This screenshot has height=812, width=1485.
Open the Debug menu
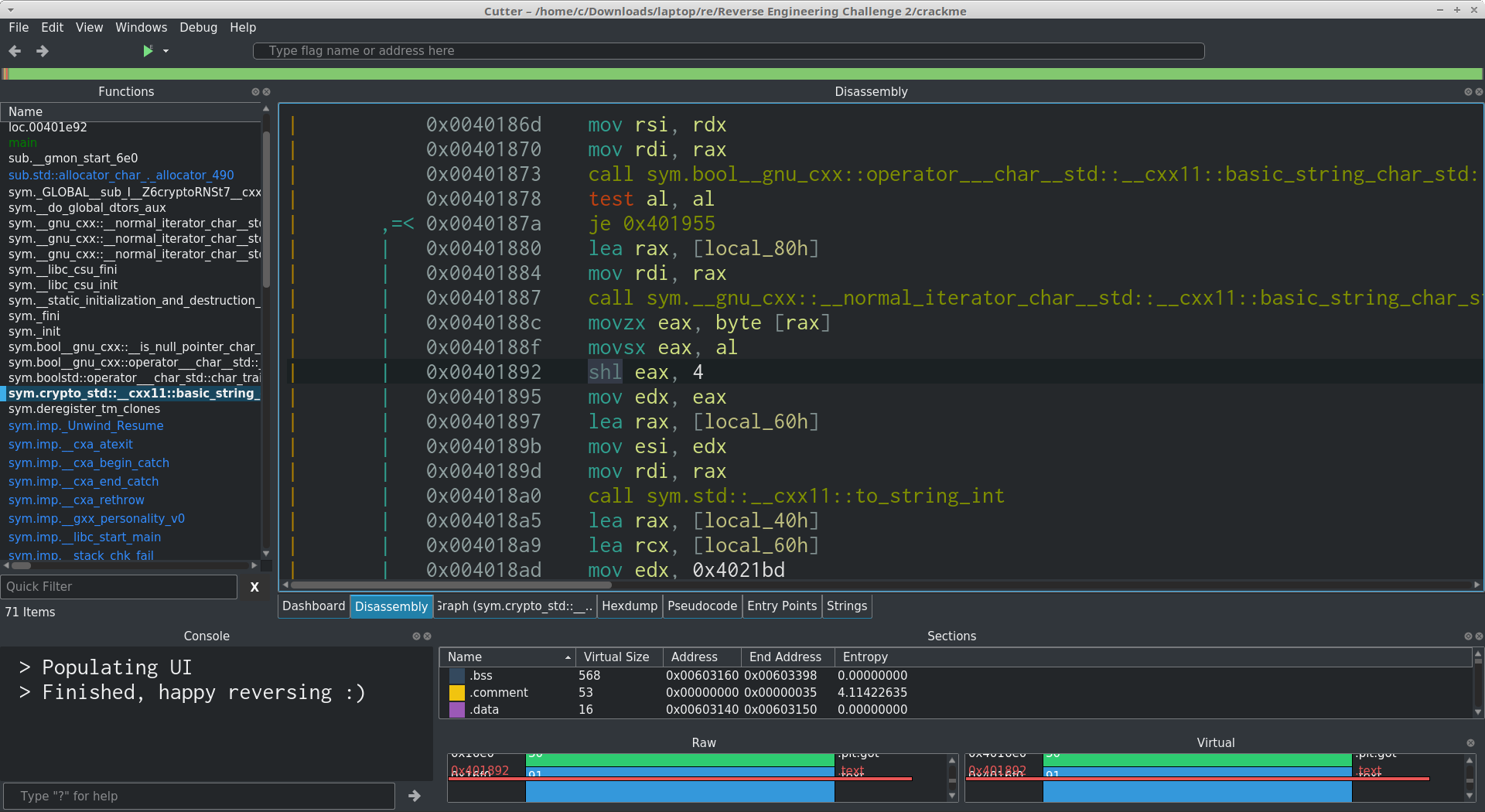[199, 28]
